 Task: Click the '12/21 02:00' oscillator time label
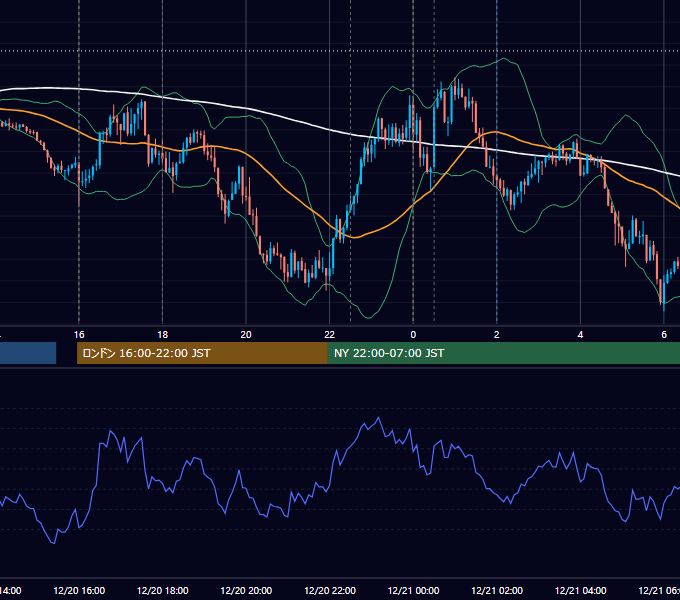(497, 590)
